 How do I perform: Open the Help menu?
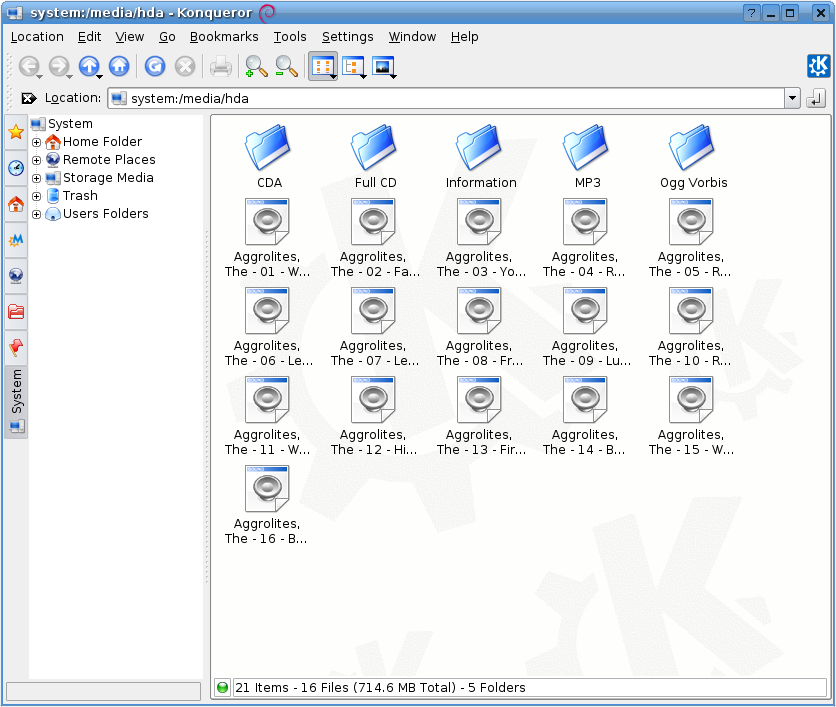[x=464, y=37]
